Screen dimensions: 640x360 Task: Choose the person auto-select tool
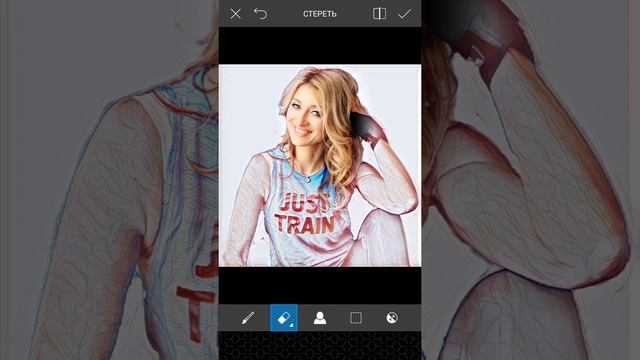pyautogui.click(x=320, y=318)
